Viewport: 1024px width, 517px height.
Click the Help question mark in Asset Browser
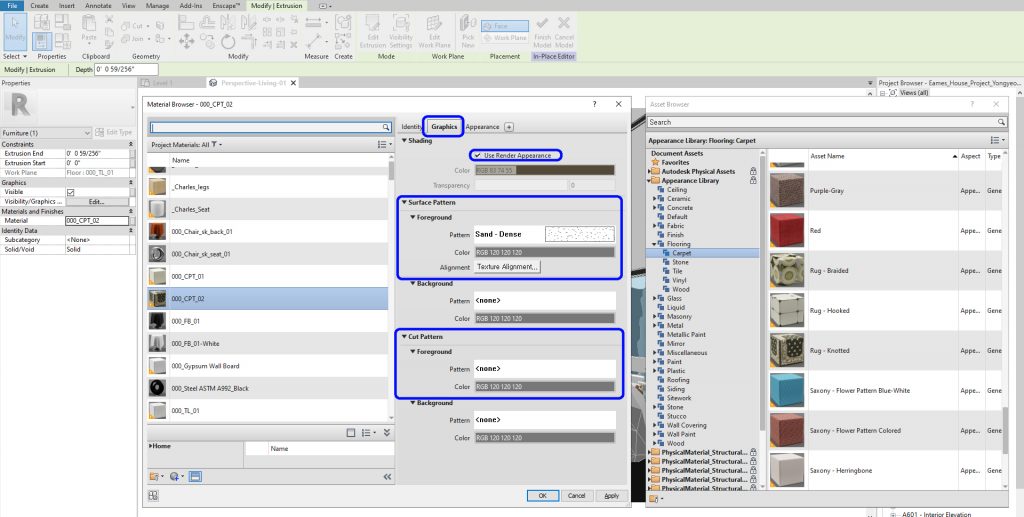point(971,104)
